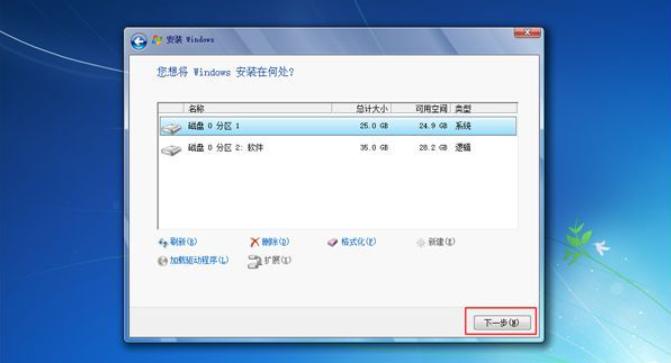671x363 pixels.
Task: Click the 加载驱动程序 disc icon
Action: point(163,261)
